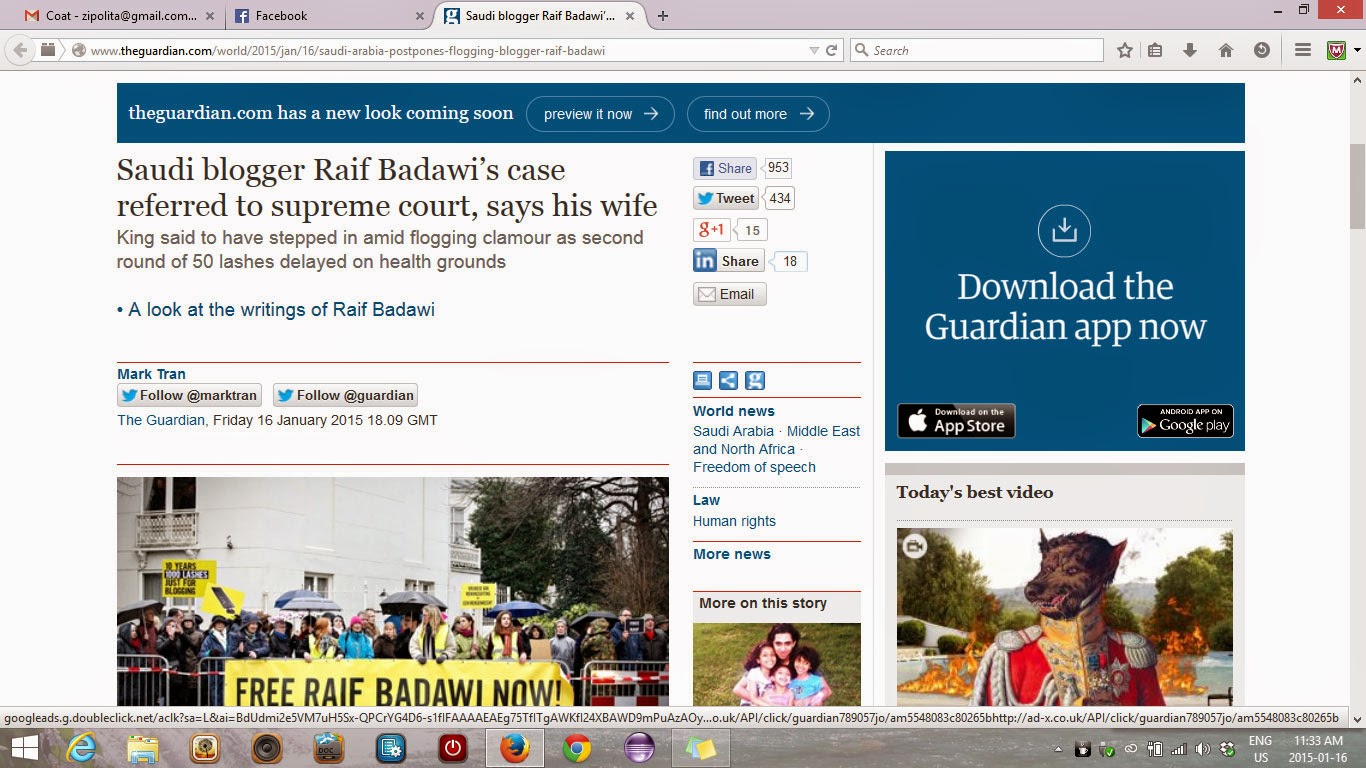Click the blue share icon above World news
Image resolution: width=1366 pixels, height=768 pixels.
pyautogui.click(x=729, y=380)
